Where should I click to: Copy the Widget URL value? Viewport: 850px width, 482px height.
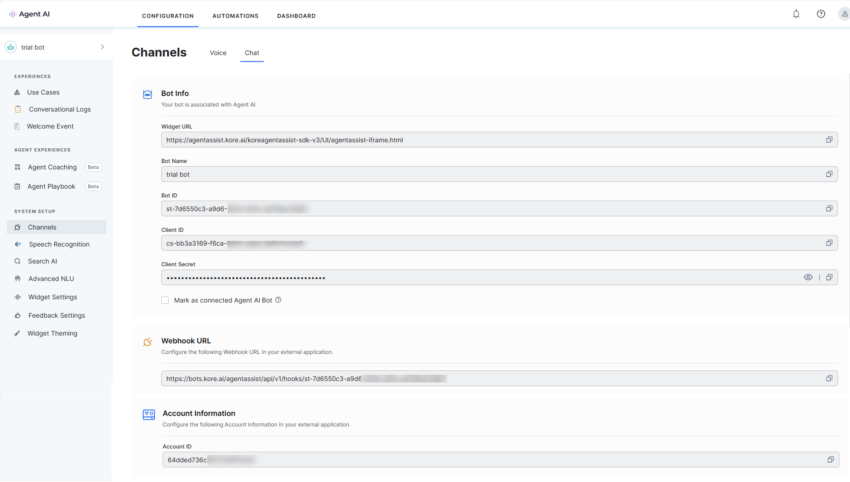pos(829,140)
